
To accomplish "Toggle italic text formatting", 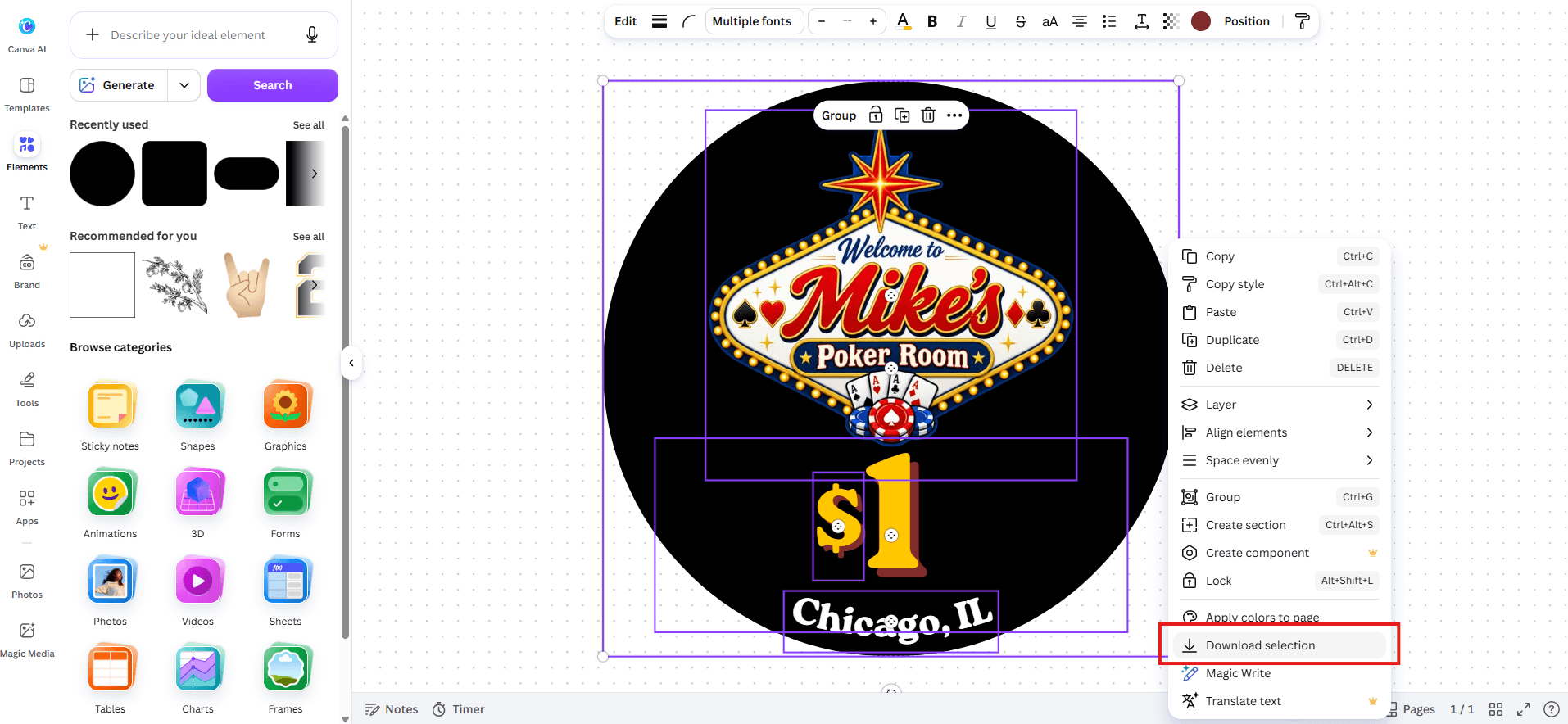I will pyautogui.click(x=962, y=21).
